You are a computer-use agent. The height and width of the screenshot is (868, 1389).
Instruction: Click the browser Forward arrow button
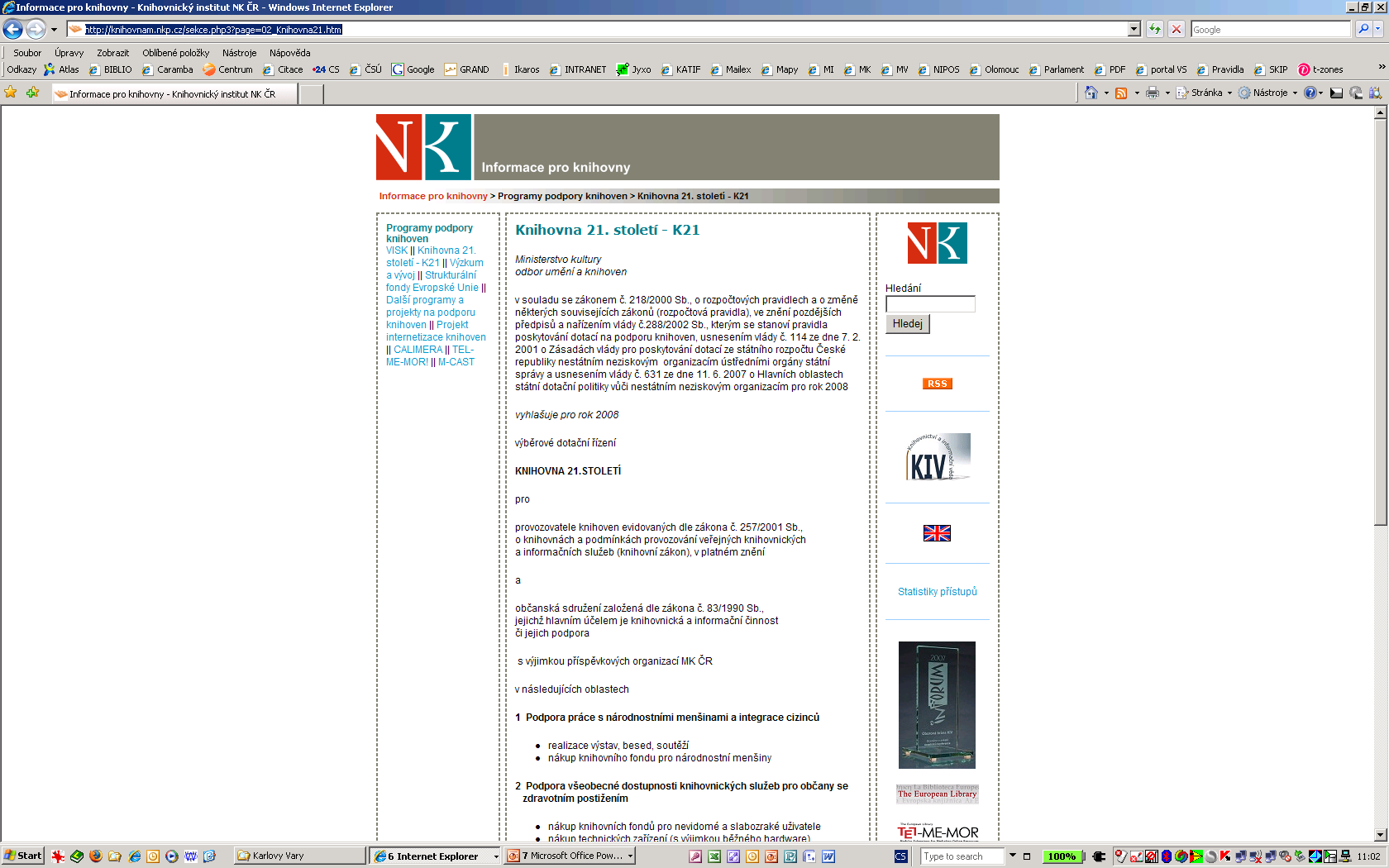click(36, 29)
